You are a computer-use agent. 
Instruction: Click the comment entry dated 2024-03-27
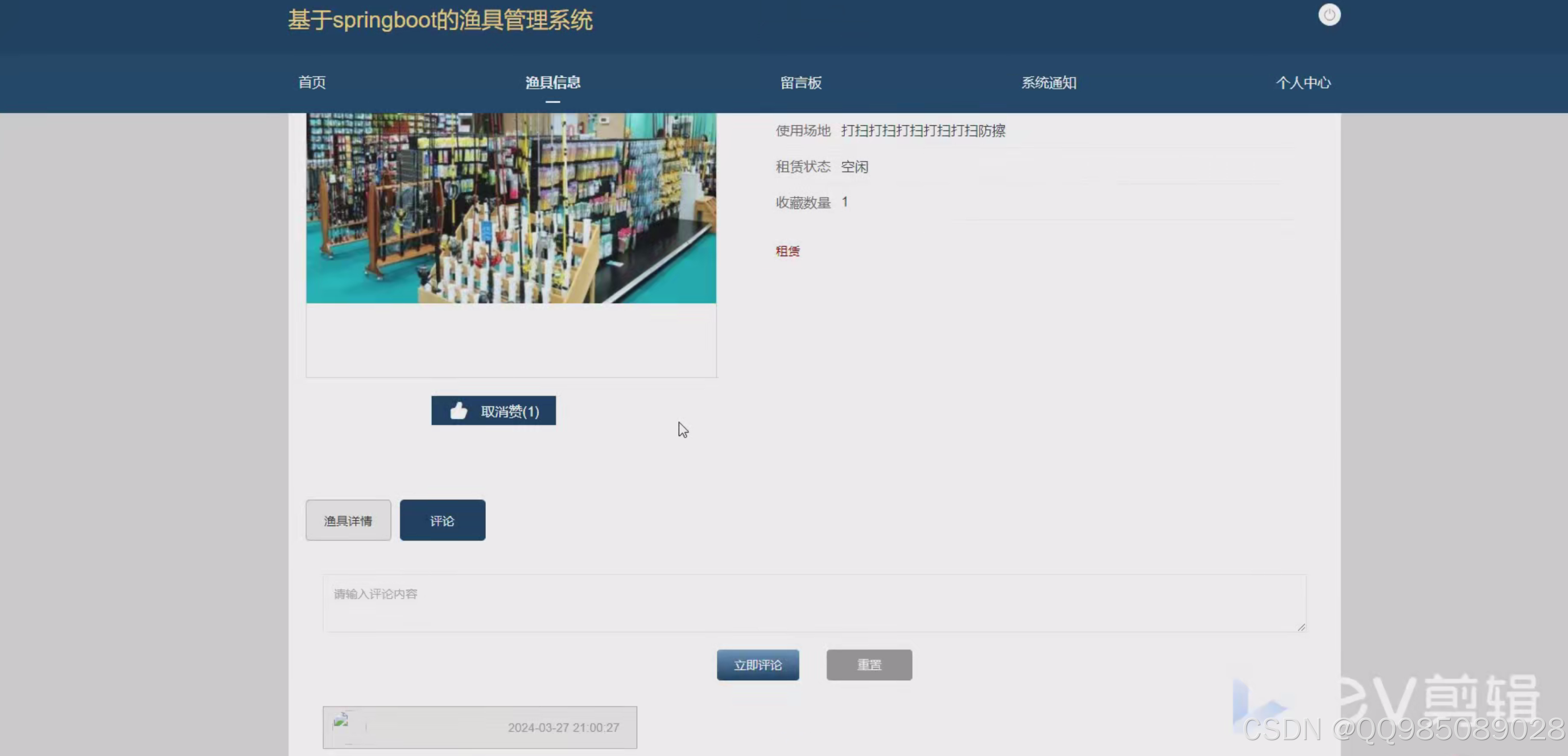(x=480, y=727)
